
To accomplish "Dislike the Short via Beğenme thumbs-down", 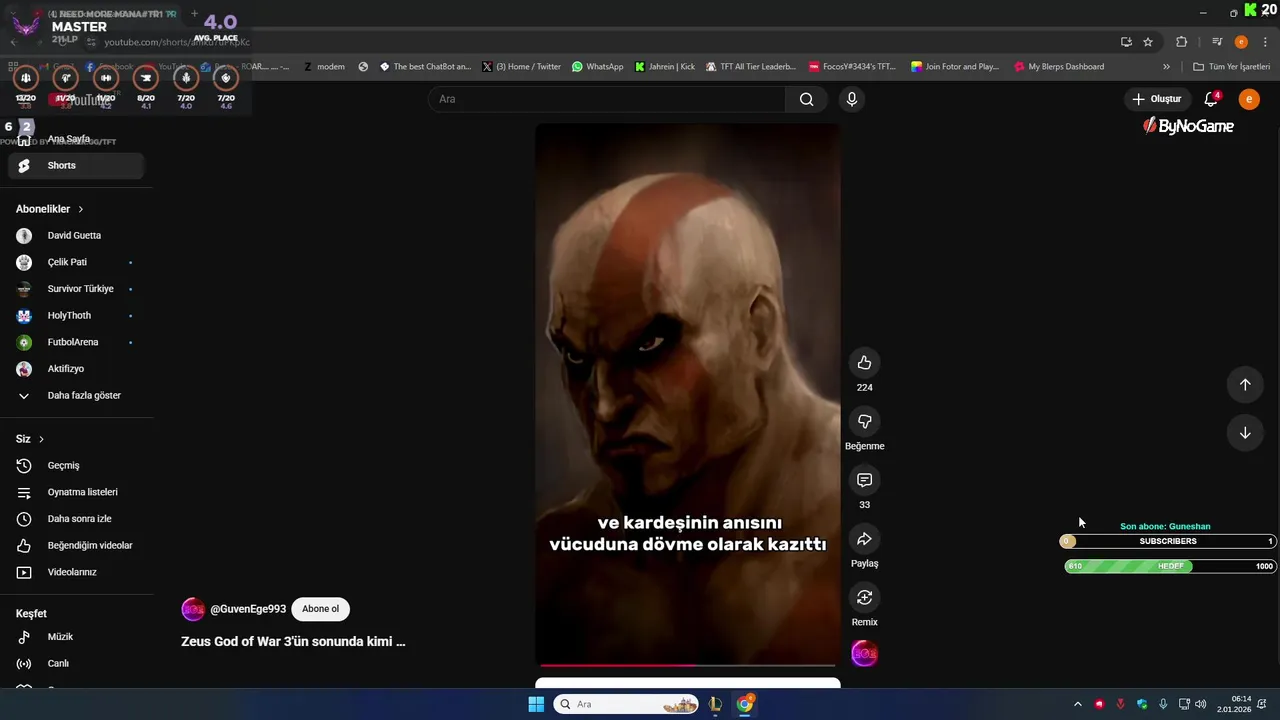I will point(864,421).
